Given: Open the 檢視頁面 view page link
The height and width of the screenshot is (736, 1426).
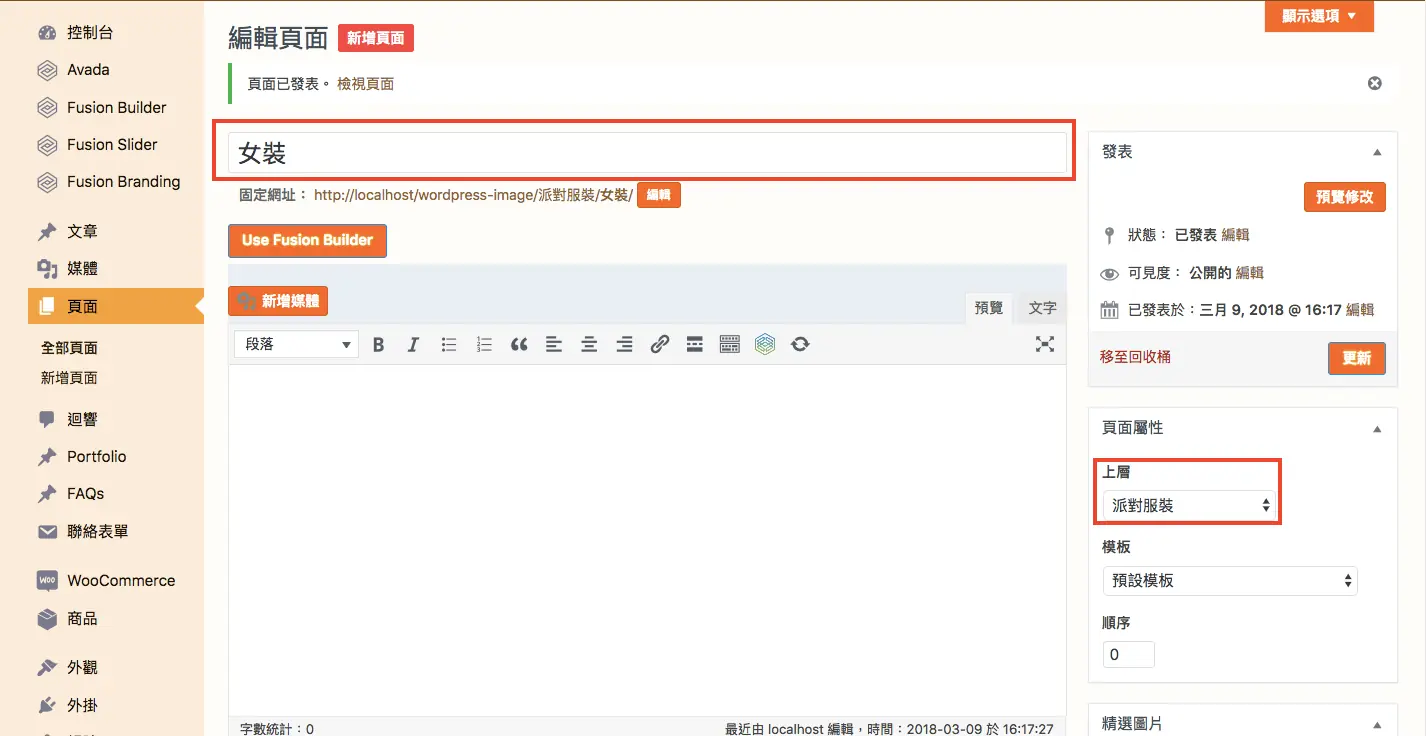Looking at the screenshot, I should [x=365, y=84].
